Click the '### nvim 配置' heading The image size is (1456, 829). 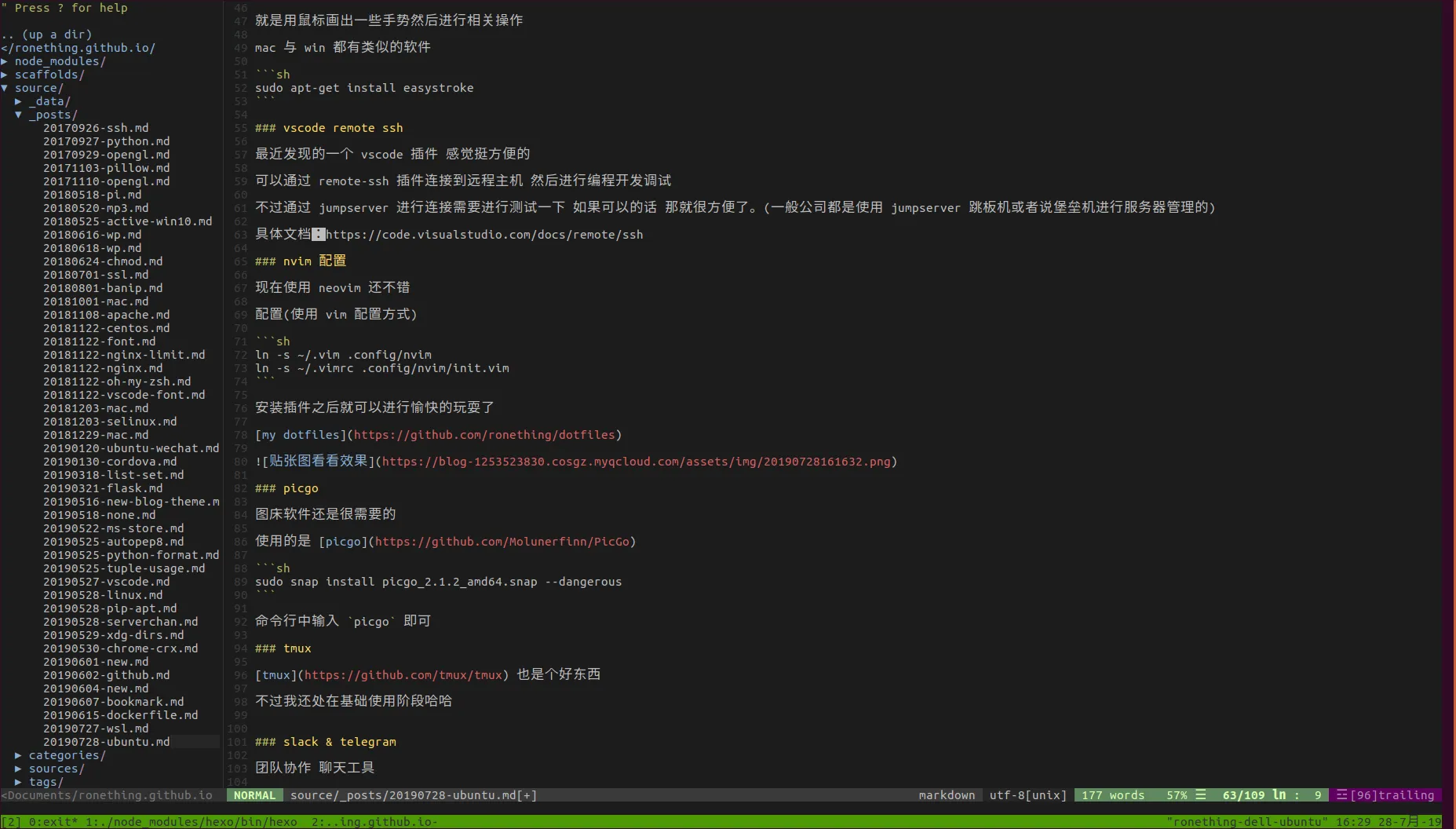coord(301,261)
